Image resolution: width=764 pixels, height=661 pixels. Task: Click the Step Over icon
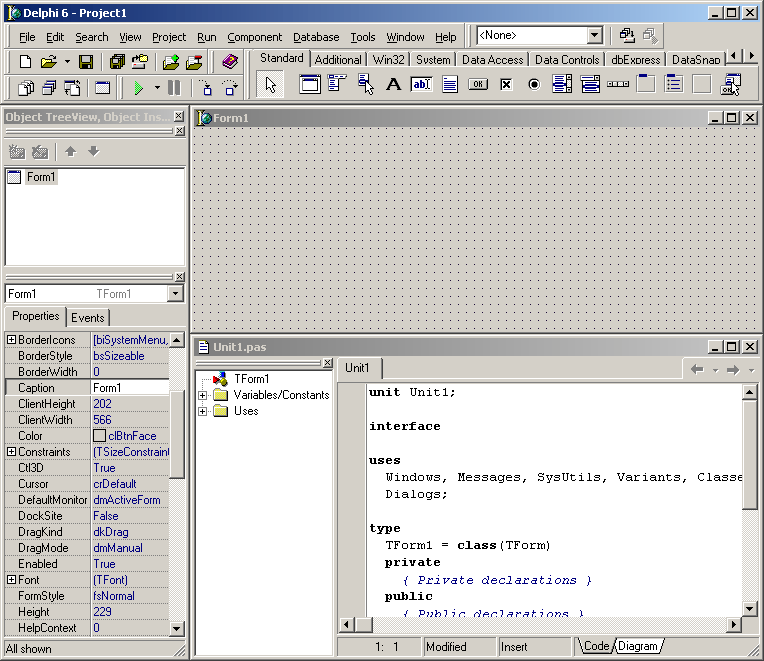coord(229,88)
